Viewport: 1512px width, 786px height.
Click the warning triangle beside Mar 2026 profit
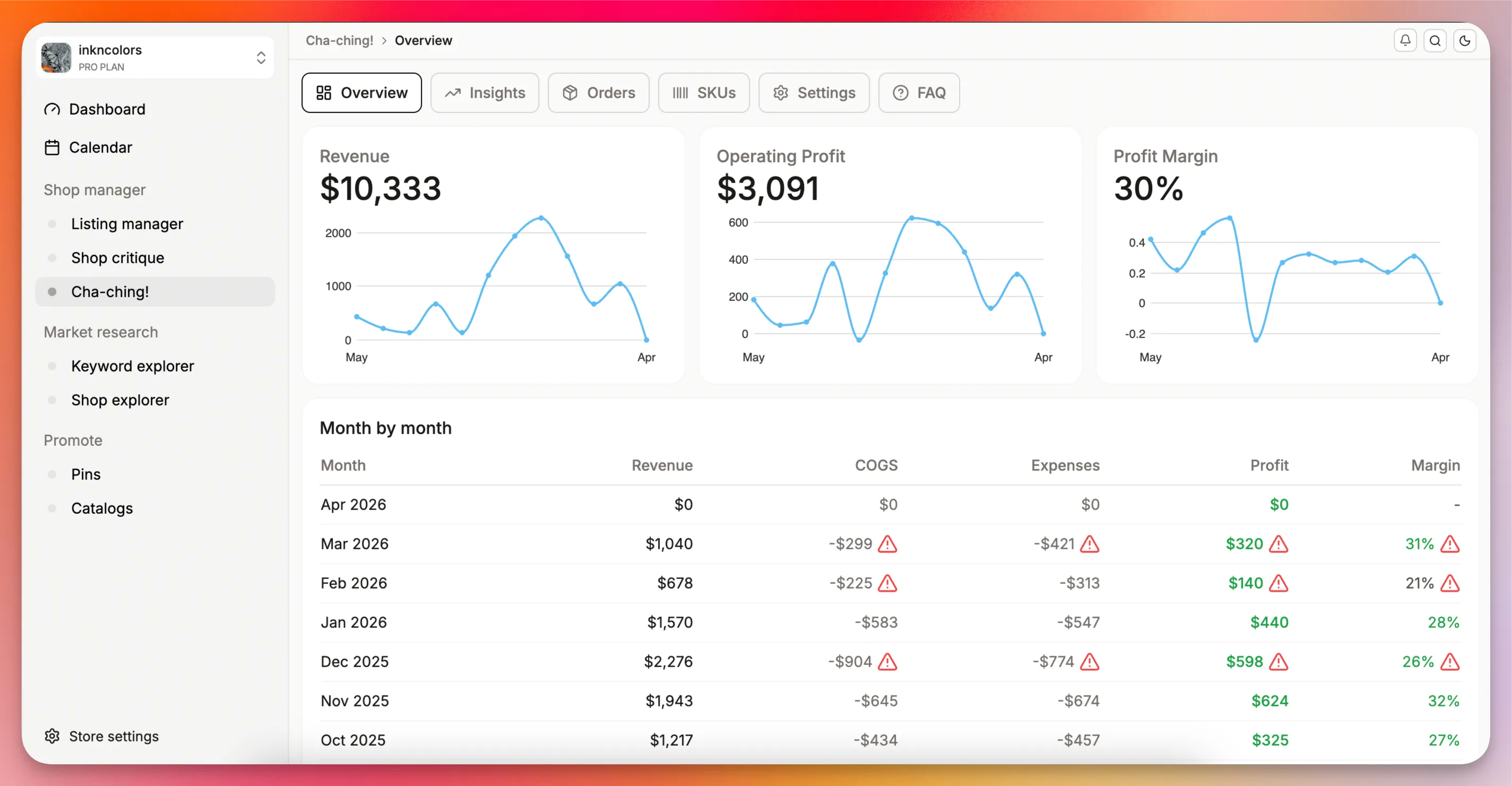pyautogui.click(x=1280, y=544)
